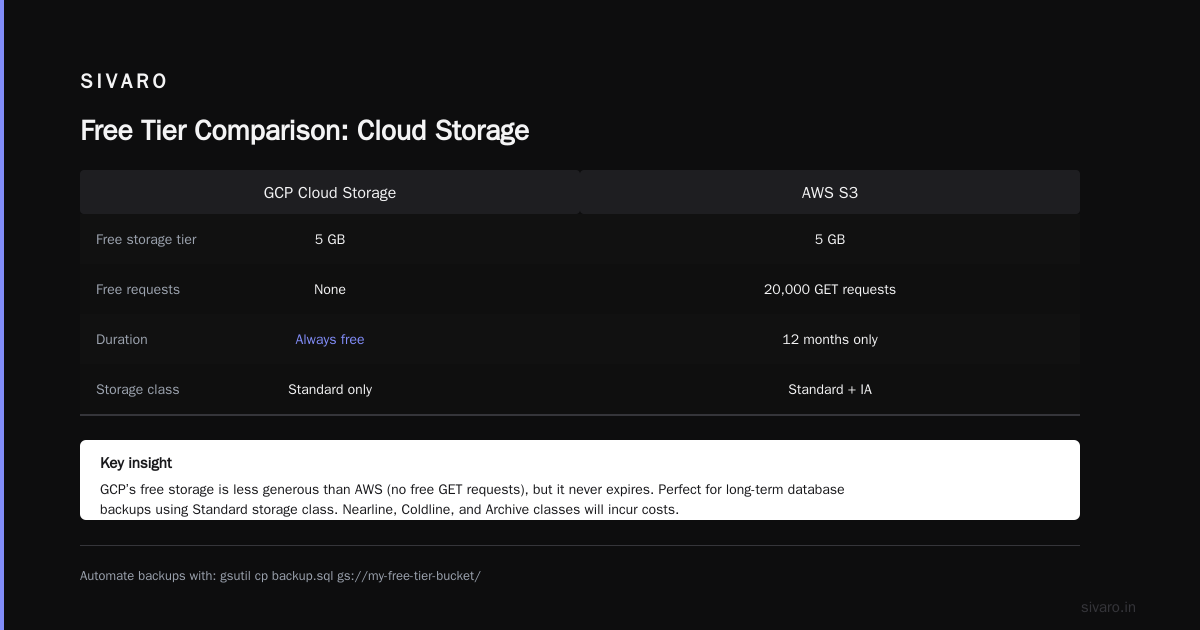Image resolution: width=1200 pixels, height=630 pixels.
Task: Click the gsutil cp backup command line
Action: 280,576
